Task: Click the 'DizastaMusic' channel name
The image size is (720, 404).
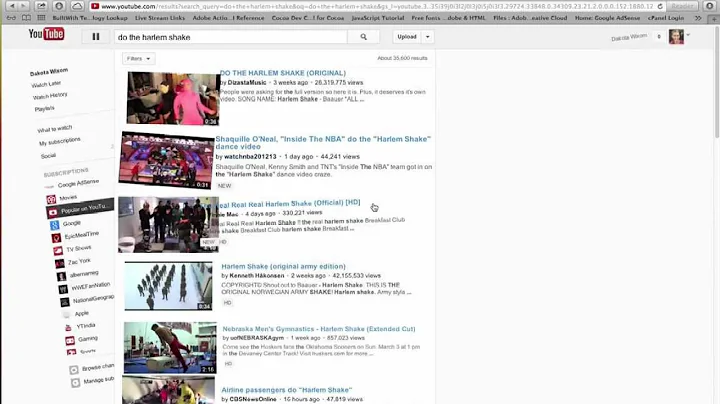Action: pyautogui.click(x=247, y=83)
